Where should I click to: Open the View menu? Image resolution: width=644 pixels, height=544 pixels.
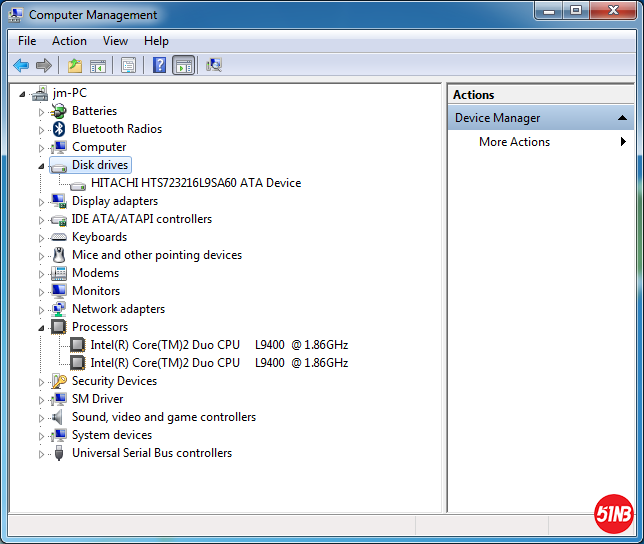click(115, 41)
